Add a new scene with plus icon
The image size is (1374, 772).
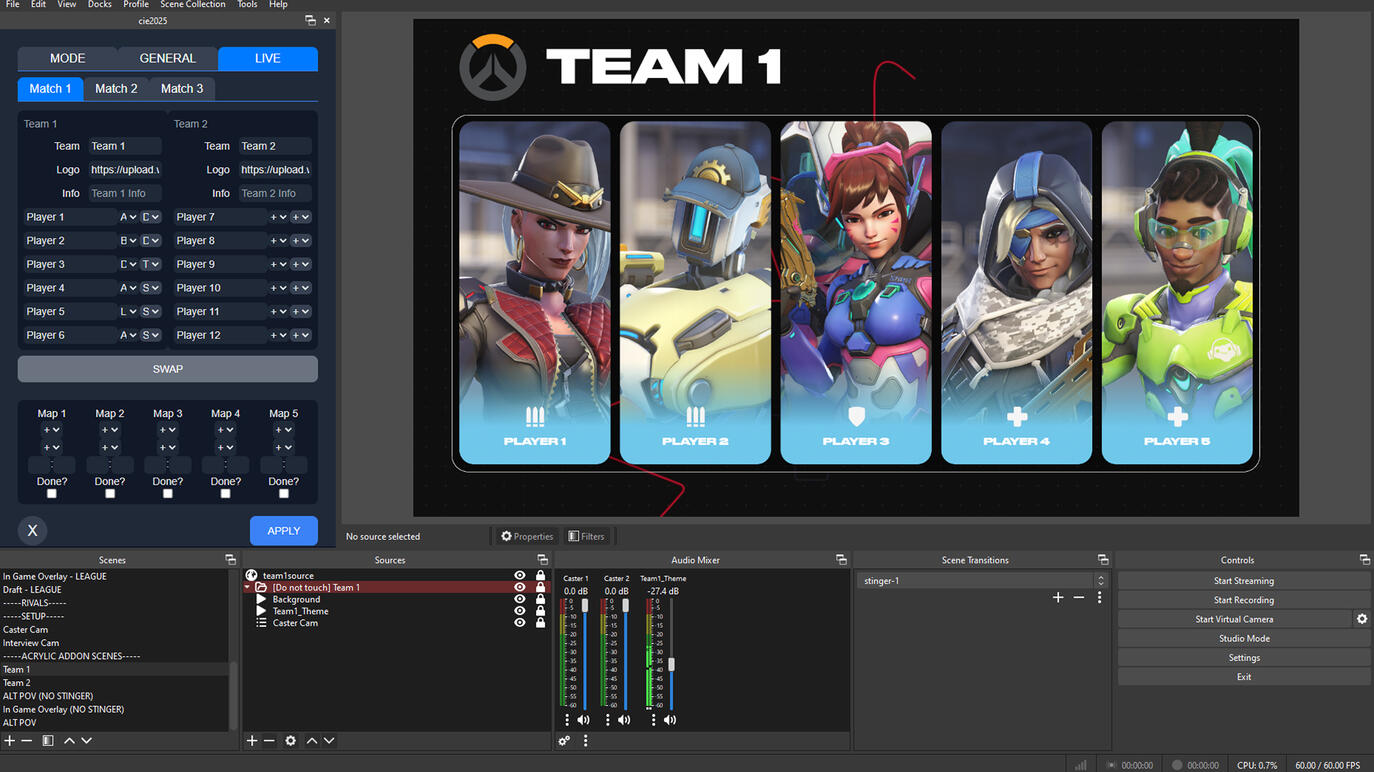click(9, 741)
